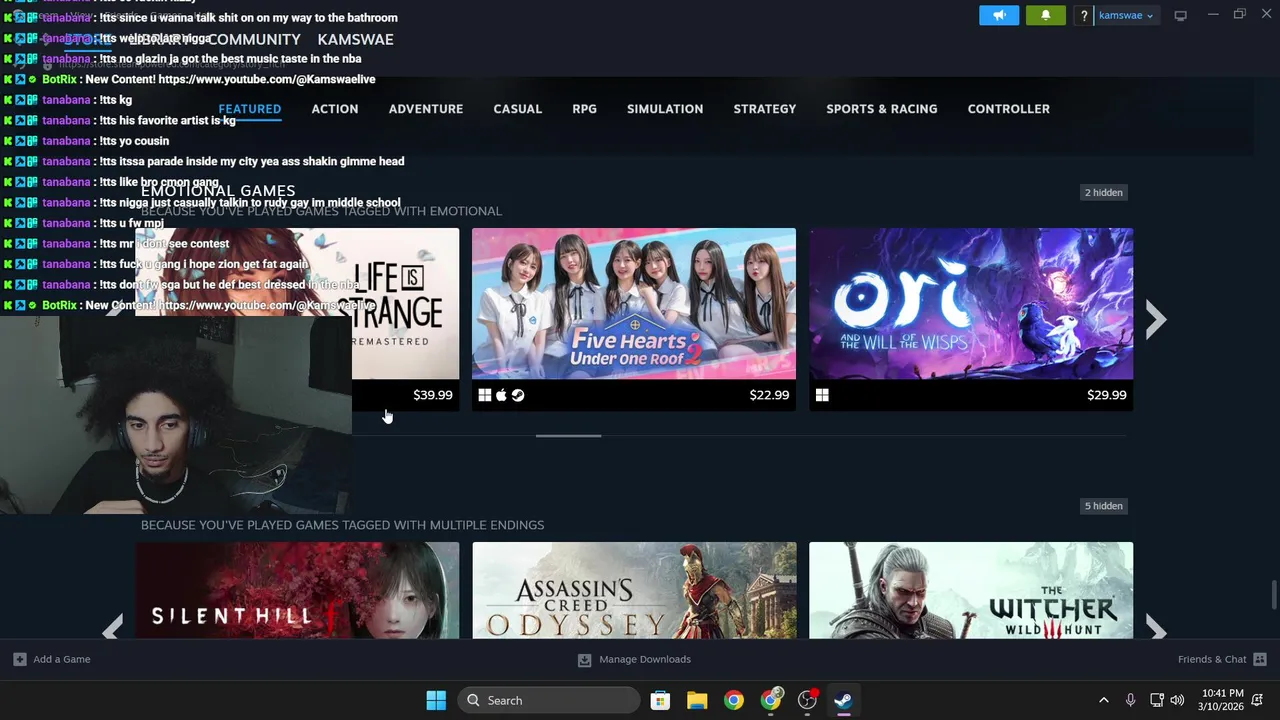
Task: Click the $29.99 price of Ori
Action: pyautogui.click(x=1107, y=395)
